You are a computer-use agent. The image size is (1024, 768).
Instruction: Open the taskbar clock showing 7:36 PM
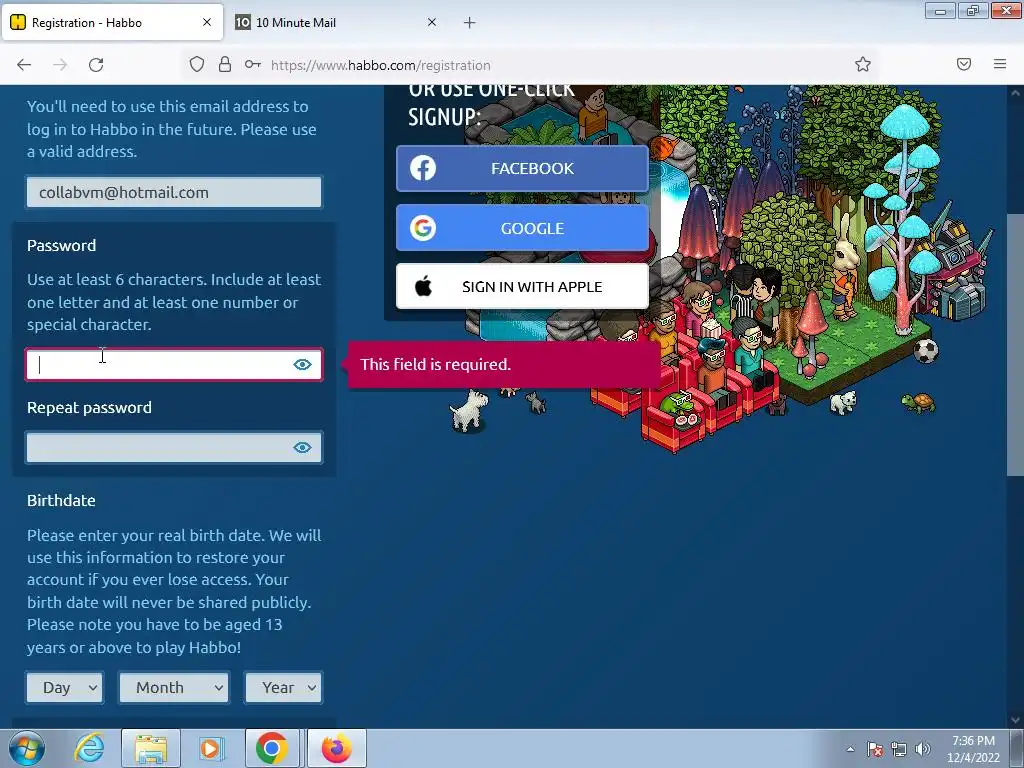click(x=974, y=749)
